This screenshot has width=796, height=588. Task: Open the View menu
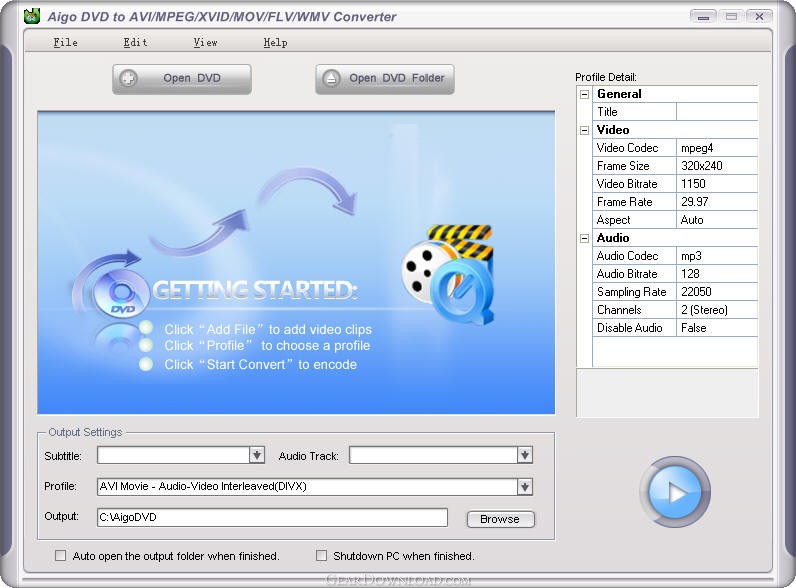click(205, 43)
